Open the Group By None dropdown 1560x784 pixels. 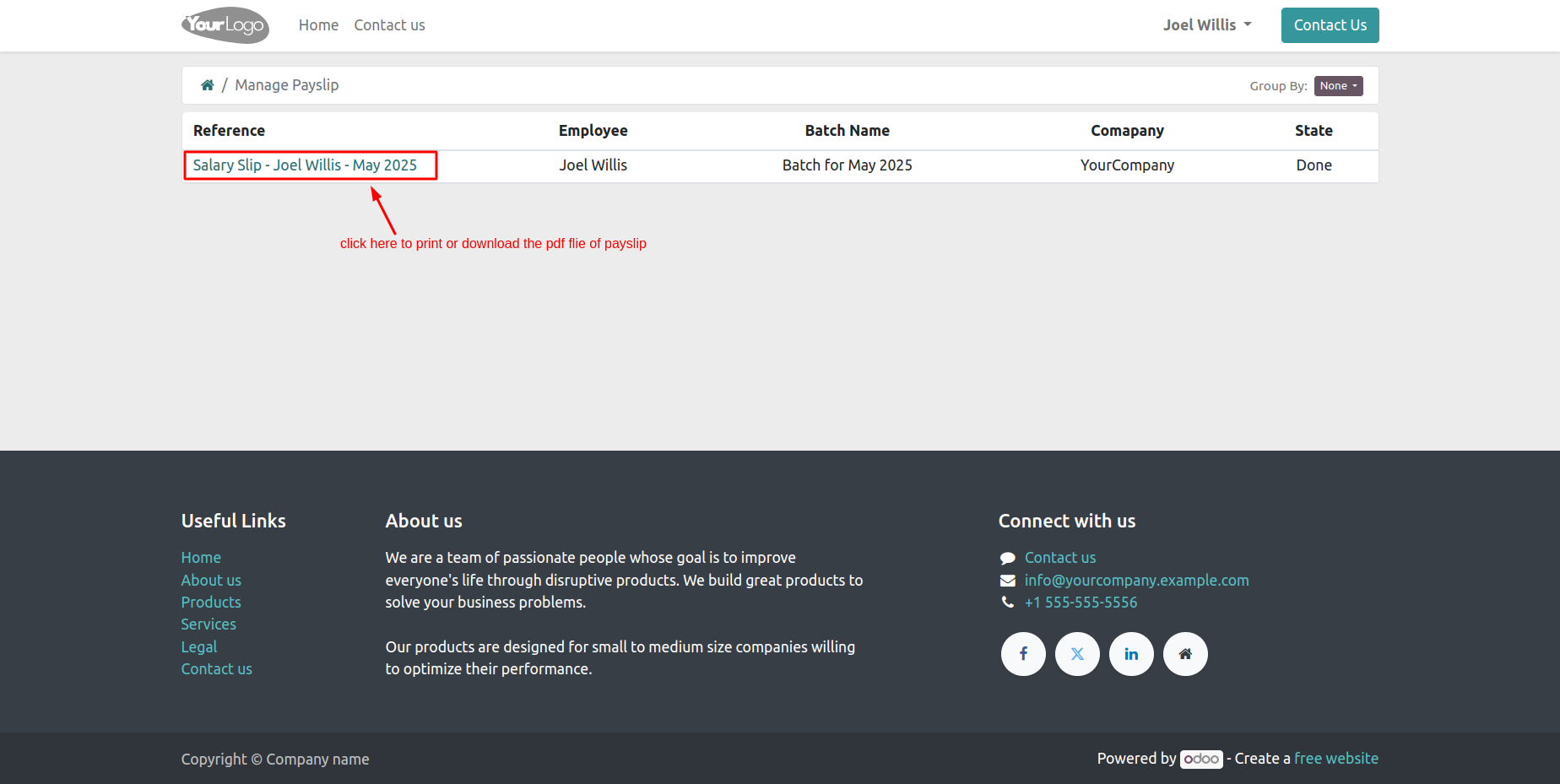(1338, 86)
